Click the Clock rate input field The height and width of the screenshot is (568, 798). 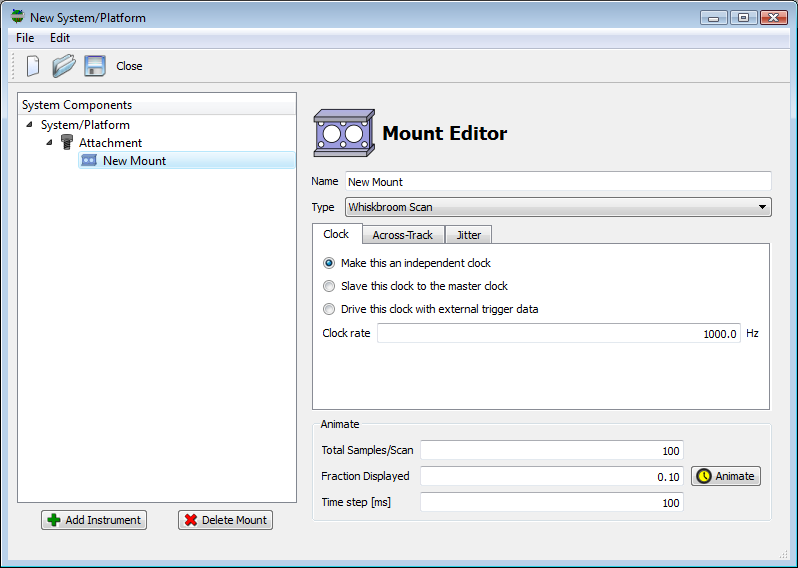tap(558, 334)
